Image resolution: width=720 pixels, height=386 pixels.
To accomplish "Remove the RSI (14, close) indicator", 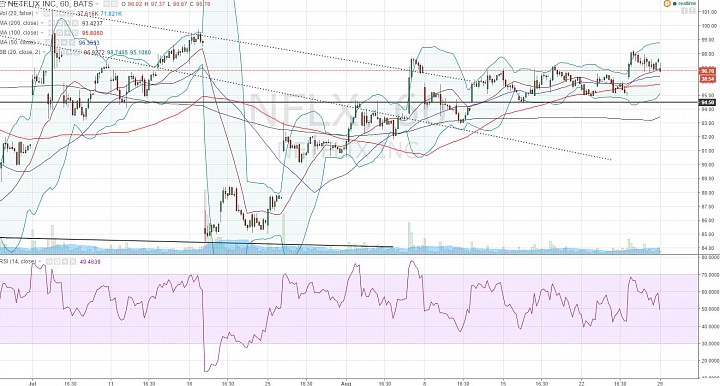I will click(73, 262).
